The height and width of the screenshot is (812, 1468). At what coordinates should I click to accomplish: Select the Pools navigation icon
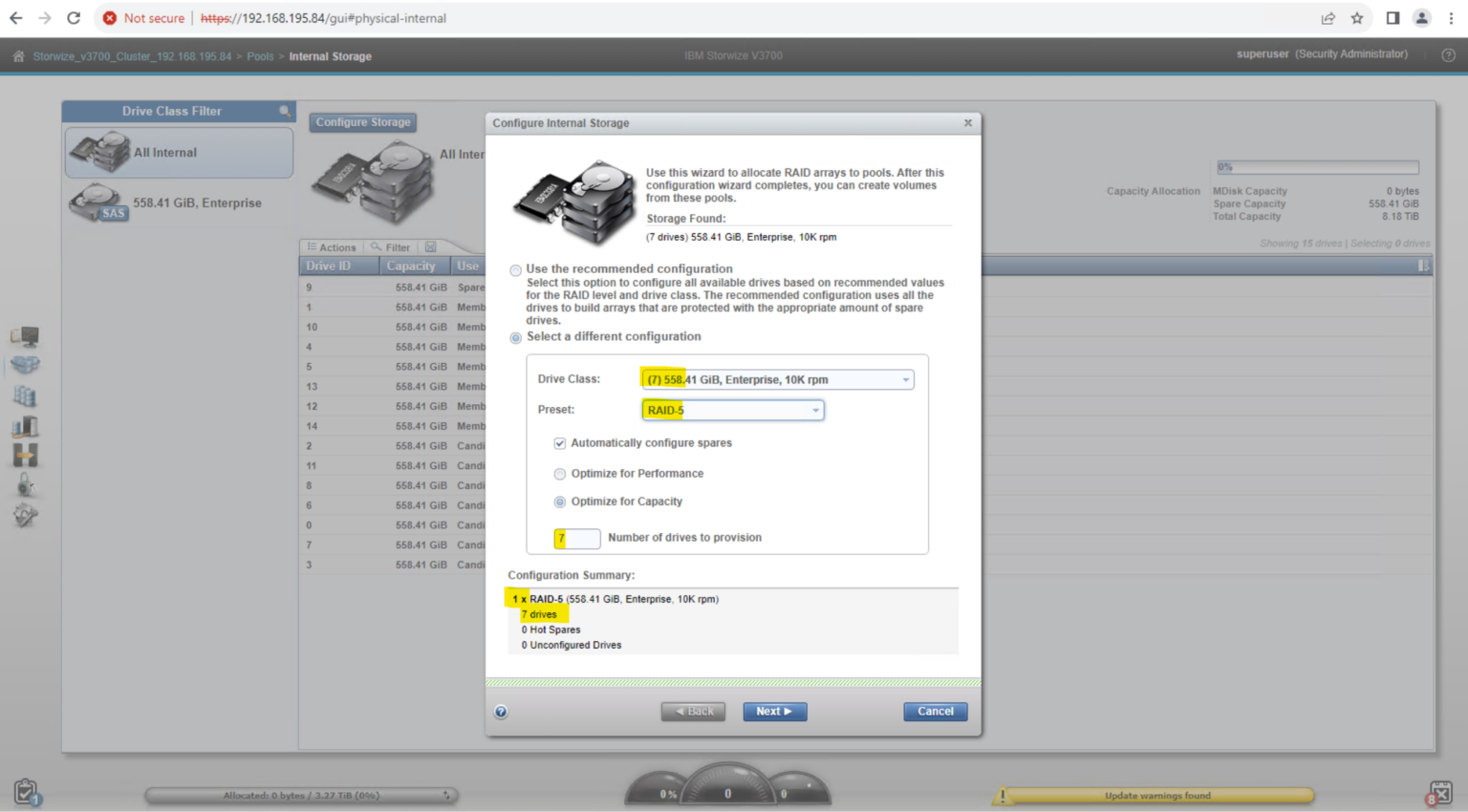[x=25, y=365]
